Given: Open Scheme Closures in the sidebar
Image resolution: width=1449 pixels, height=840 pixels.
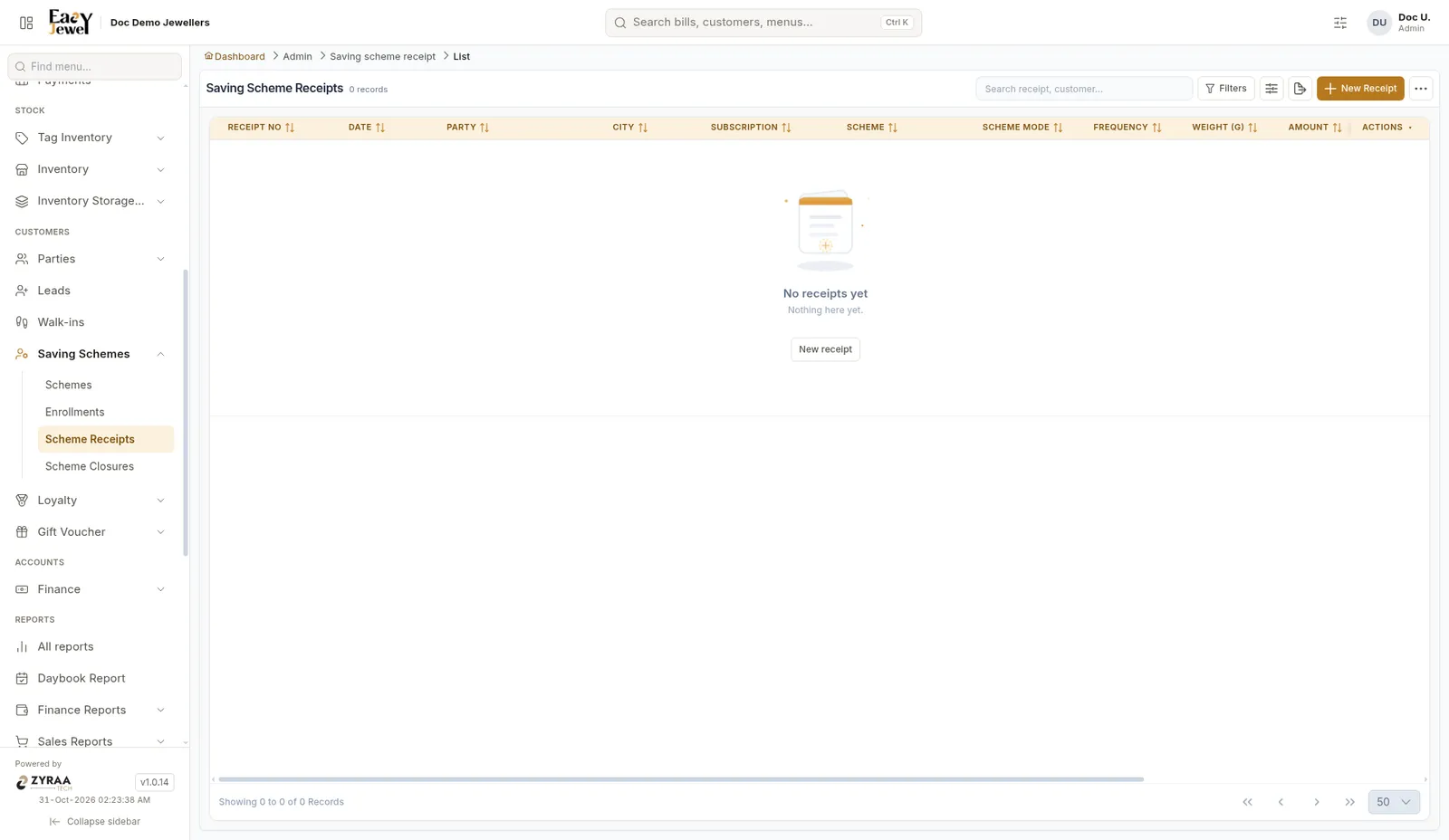Looking at the screenshot, I should (90, 466).
